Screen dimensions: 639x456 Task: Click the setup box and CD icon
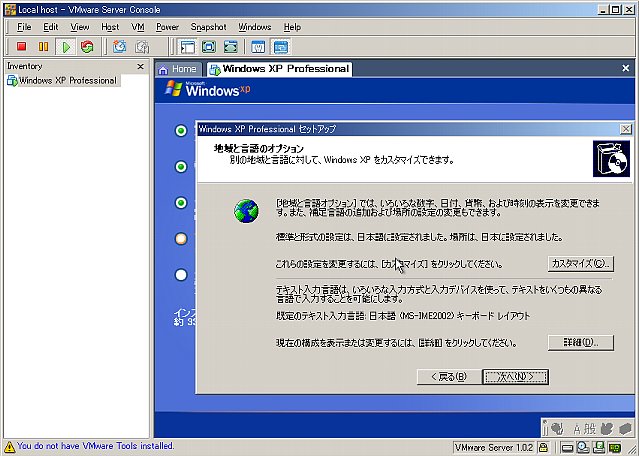(611, 159)
